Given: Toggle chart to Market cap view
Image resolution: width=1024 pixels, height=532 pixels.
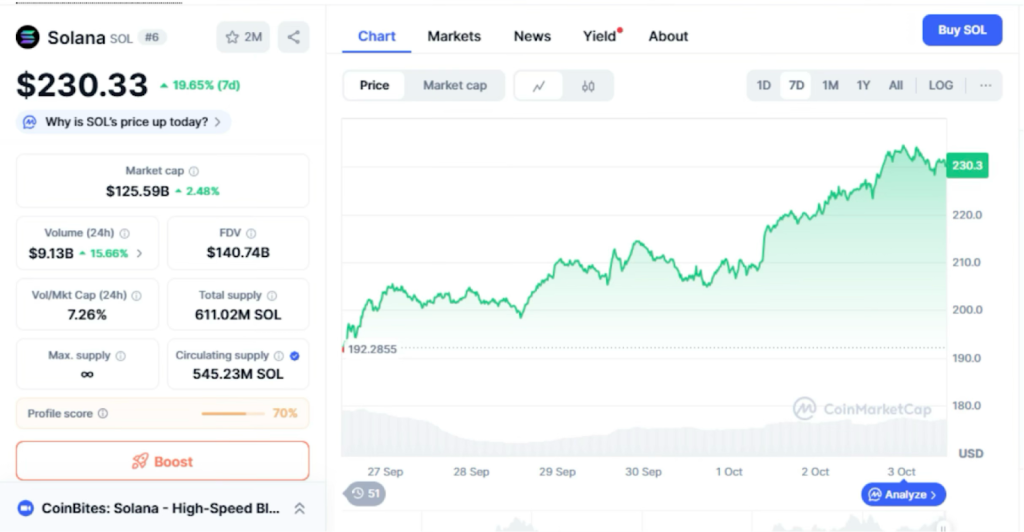Looking at the screenshot, I should (454, 85).
